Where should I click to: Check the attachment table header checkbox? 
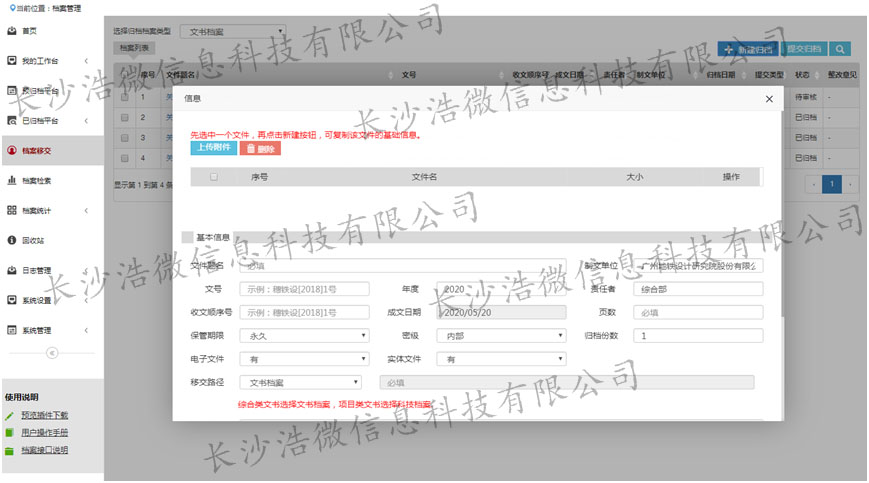tap(213, 177)
